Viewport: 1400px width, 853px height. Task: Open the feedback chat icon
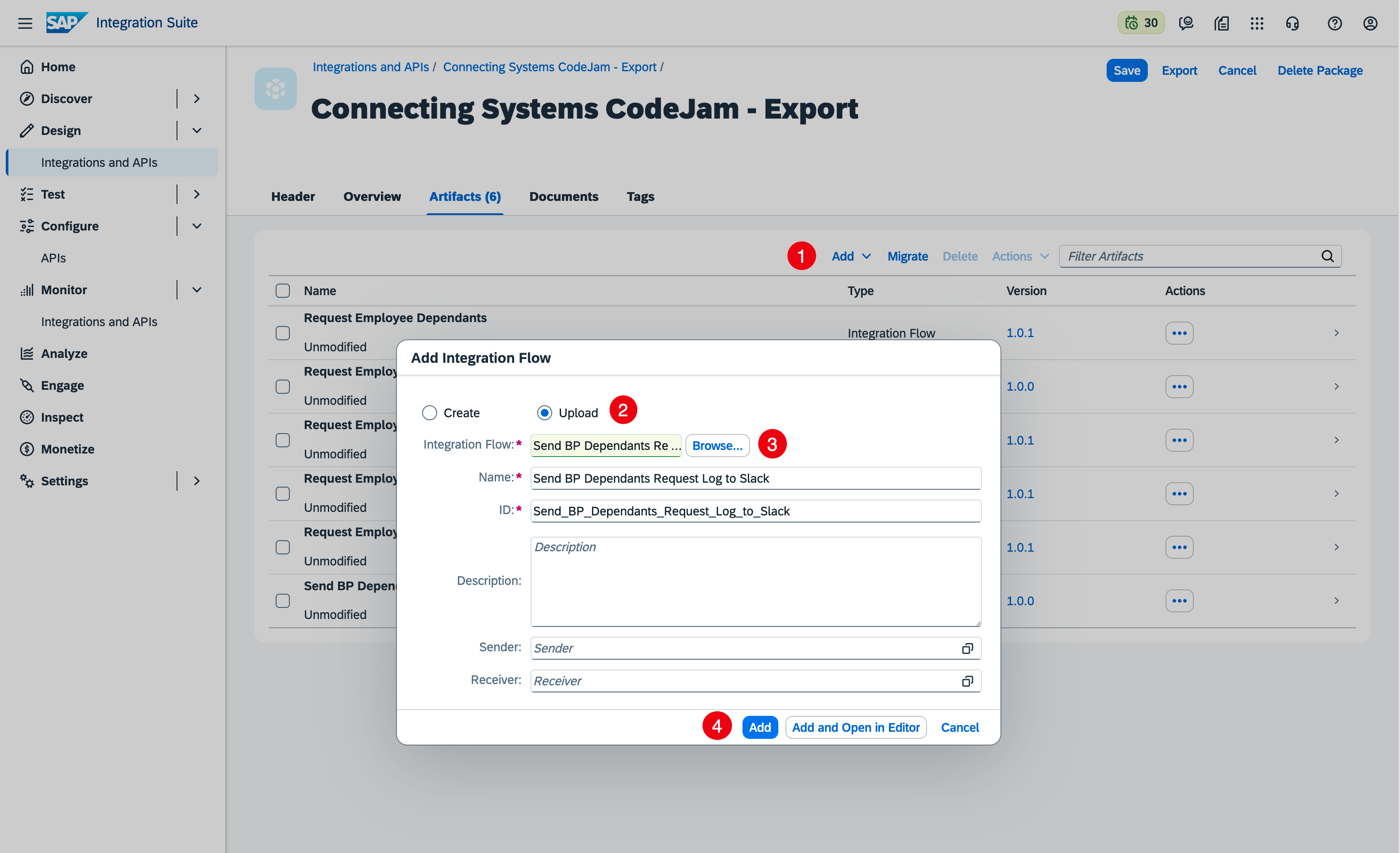[x=1186, y=23]
